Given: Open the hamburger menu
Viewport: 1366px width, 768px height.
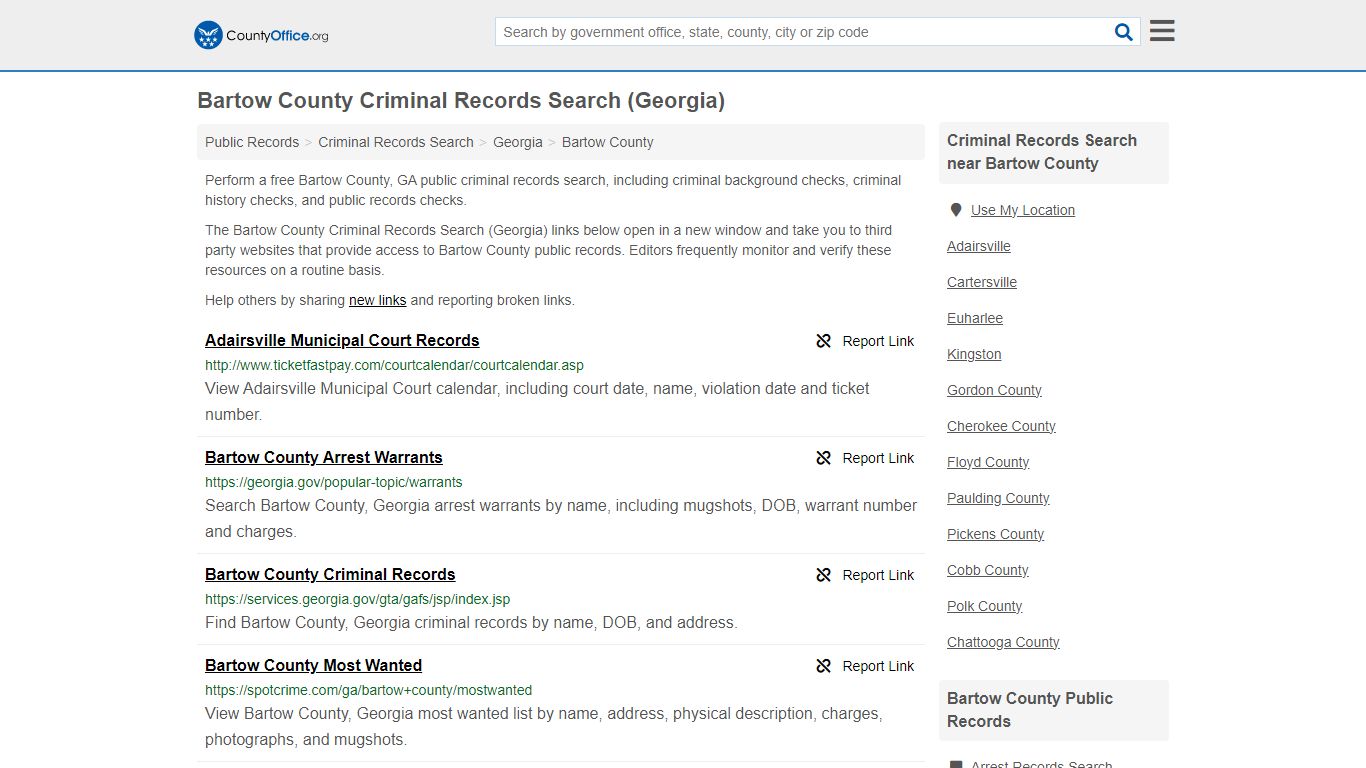Looking at the screenshot, I should click(1162, 31).
